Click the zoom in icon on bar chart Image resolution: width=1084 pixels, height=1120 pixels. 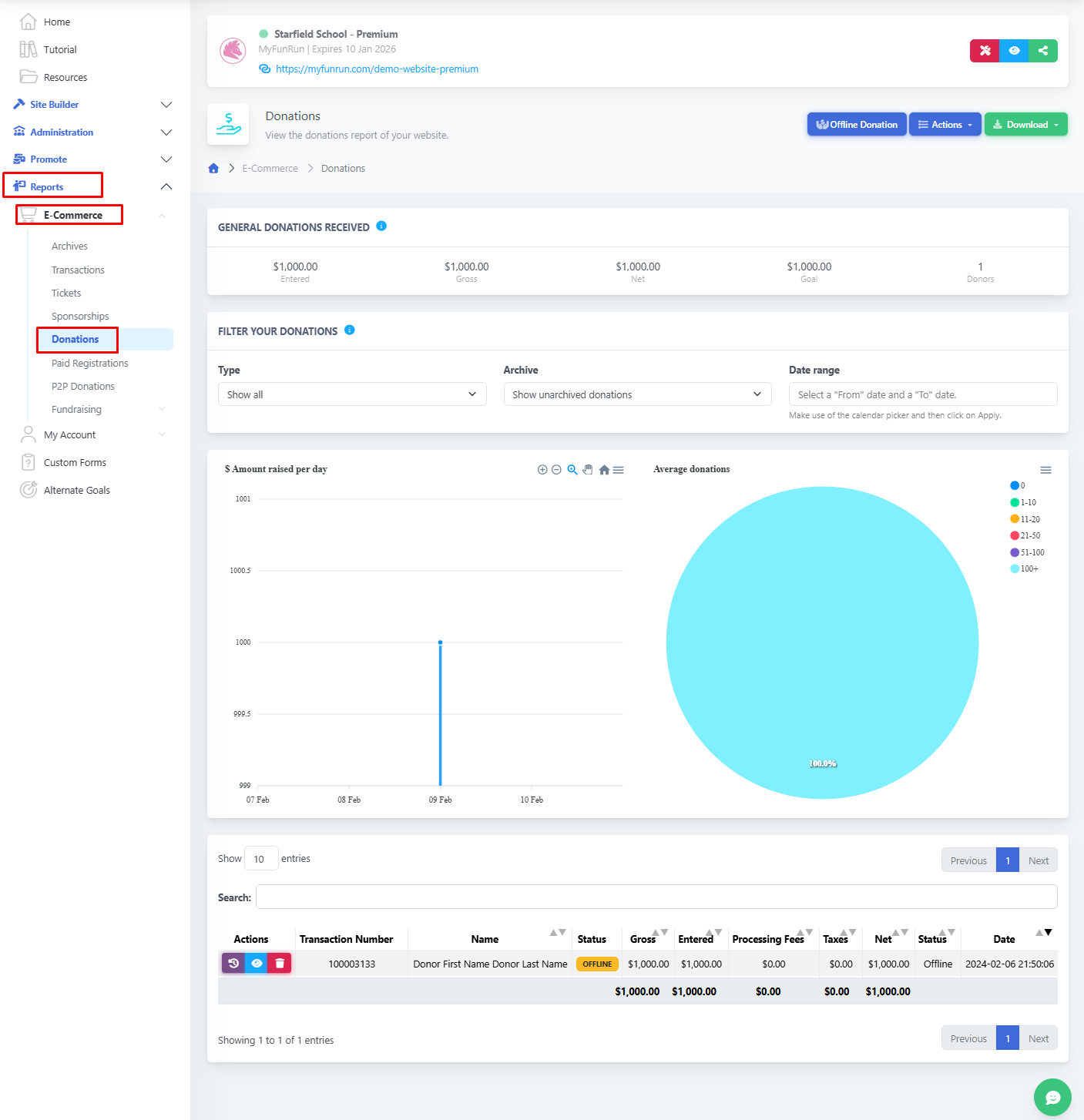coord(542,470)
